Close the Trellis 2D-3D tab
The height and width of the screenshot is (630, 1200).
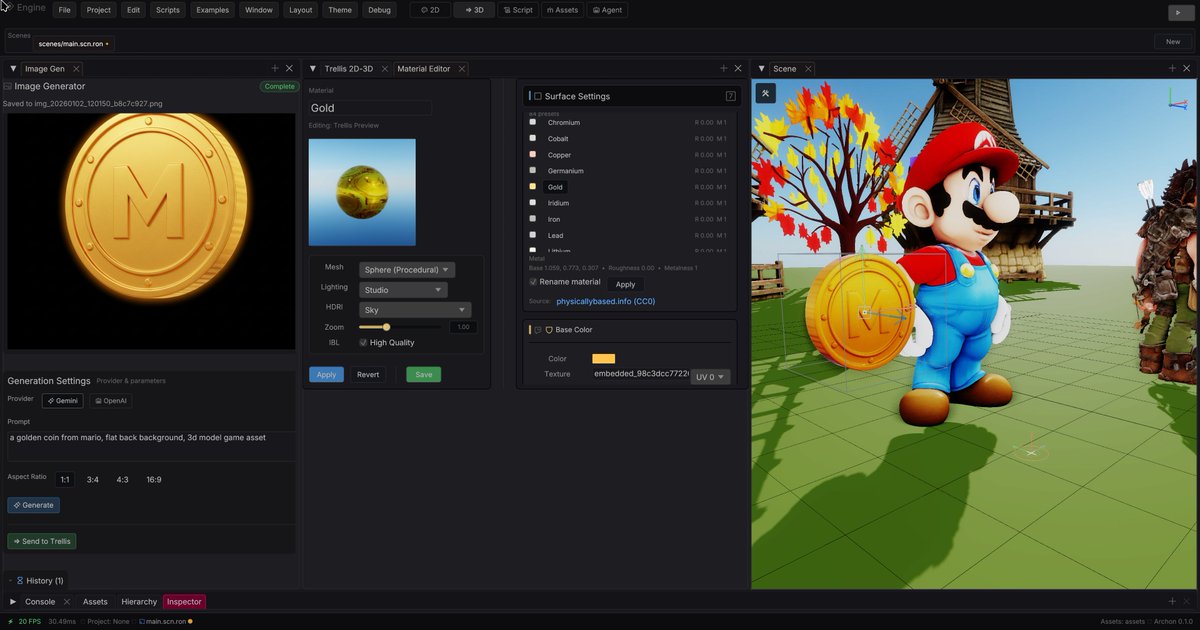tap(383, 69)
